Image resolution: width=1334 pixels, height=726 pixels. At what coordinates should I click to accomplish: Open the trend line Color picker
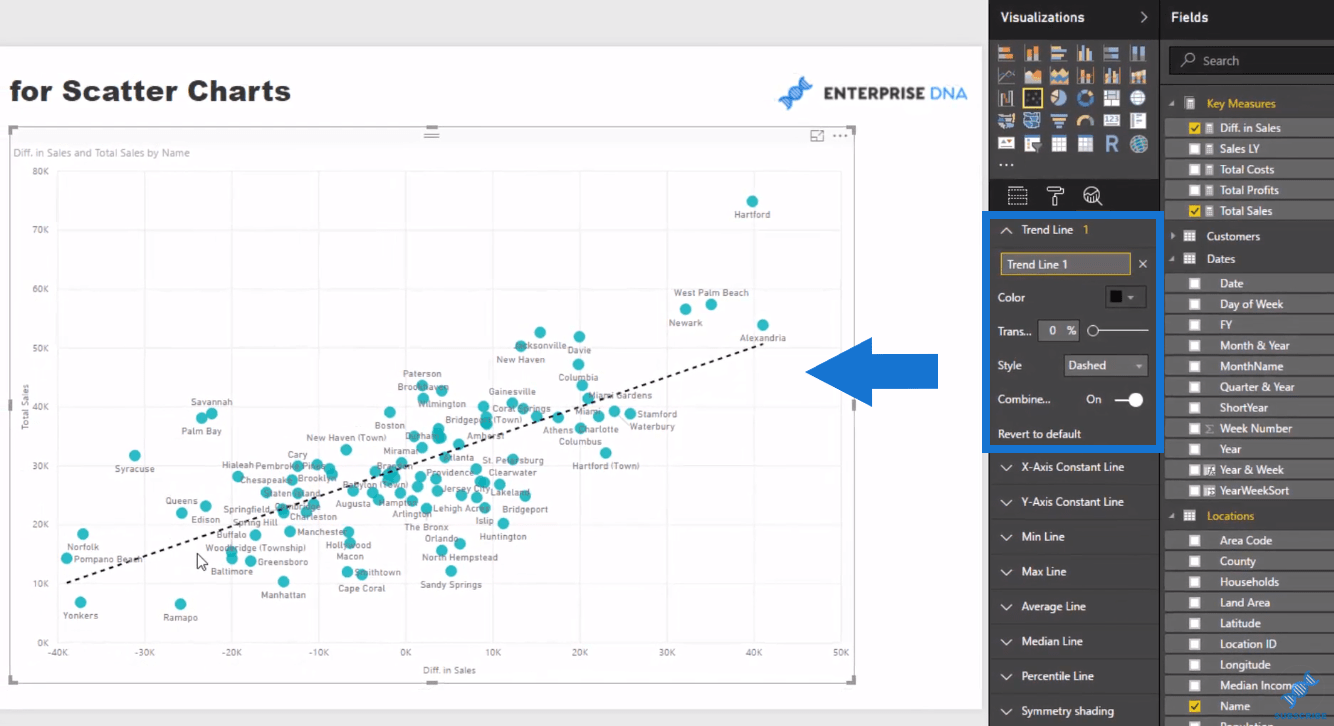tap(1125, 297)
